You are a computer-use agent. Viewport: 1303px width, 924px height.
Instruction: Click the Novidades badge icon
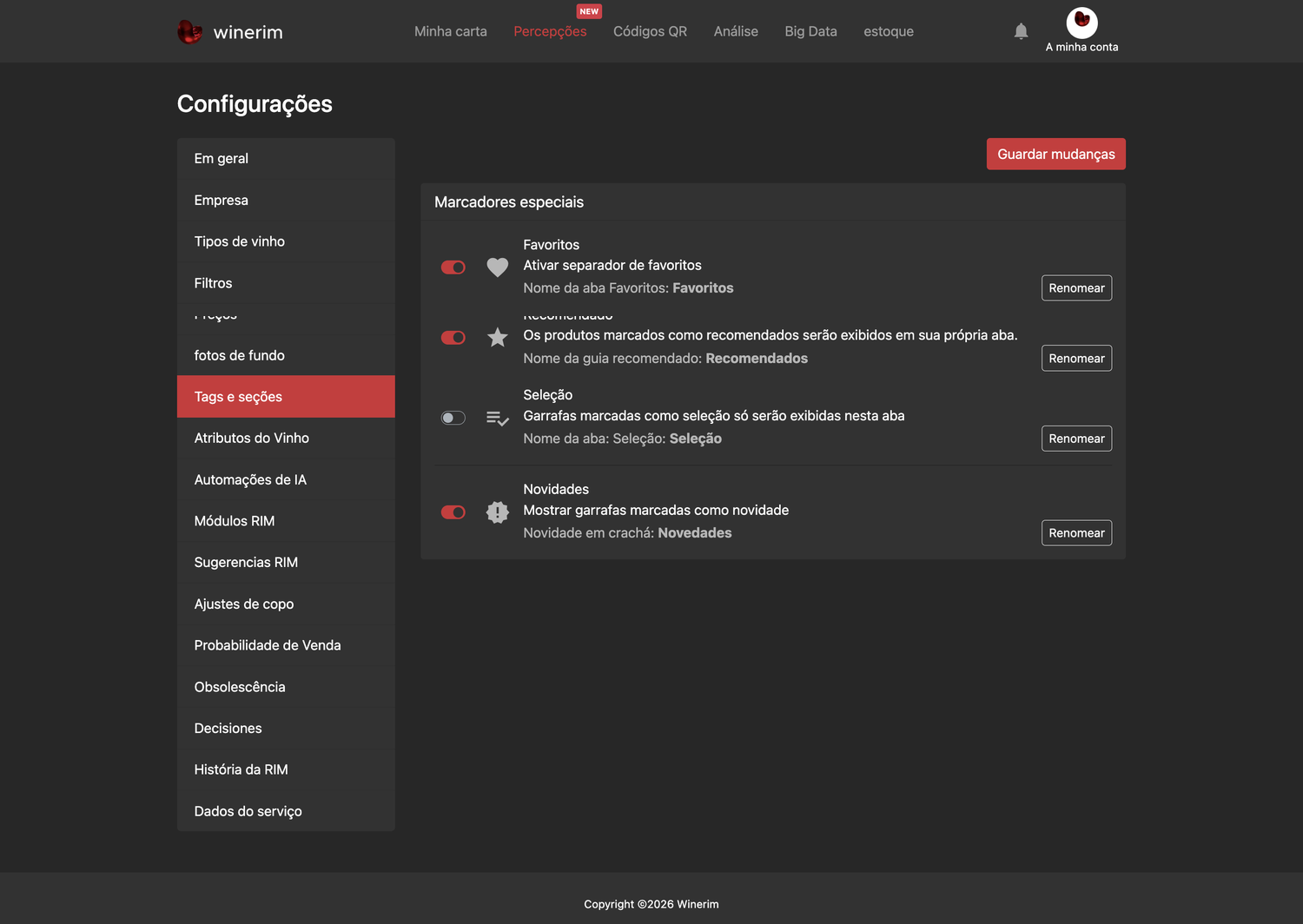tap(497, 512)
